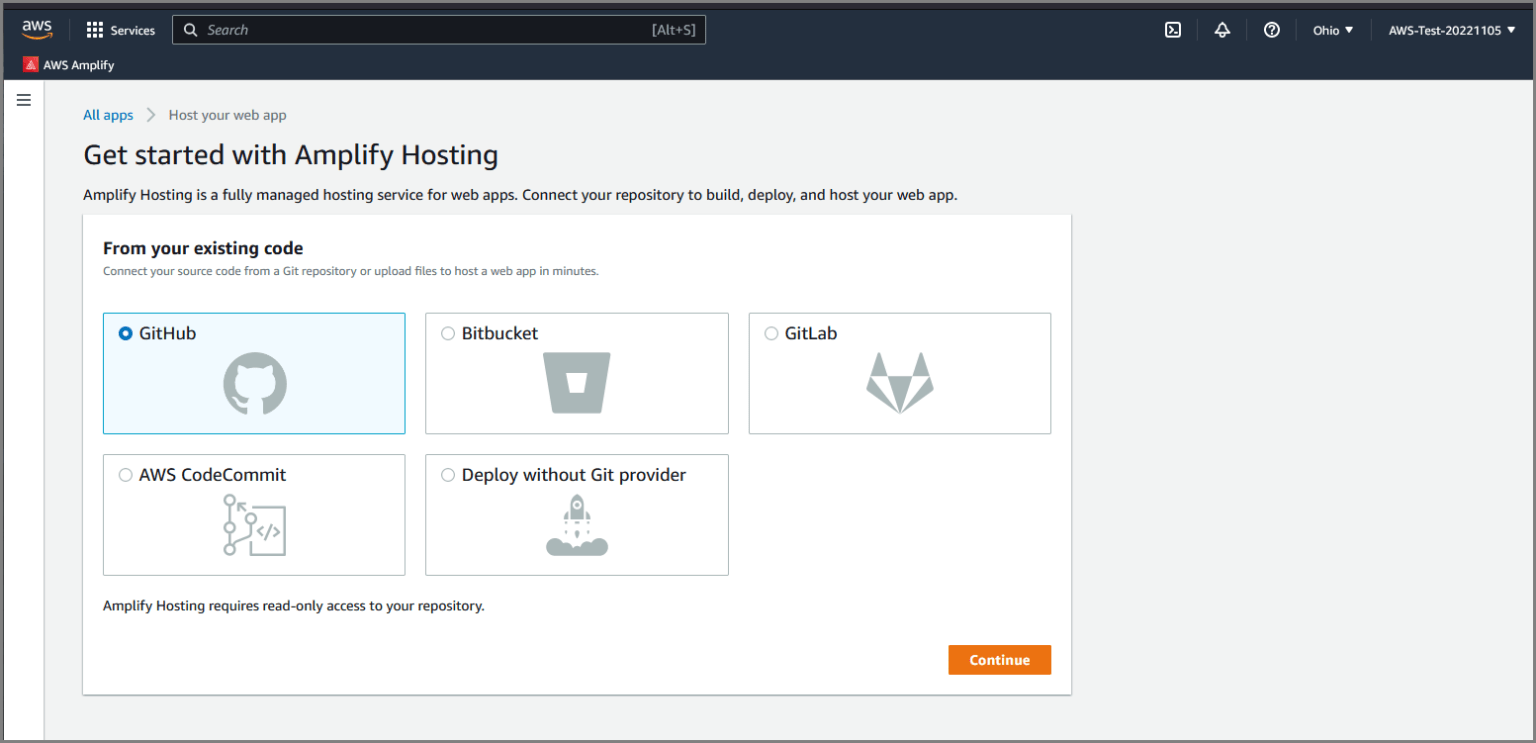Click the Bitbucket bucket logo

coord(577,383)
